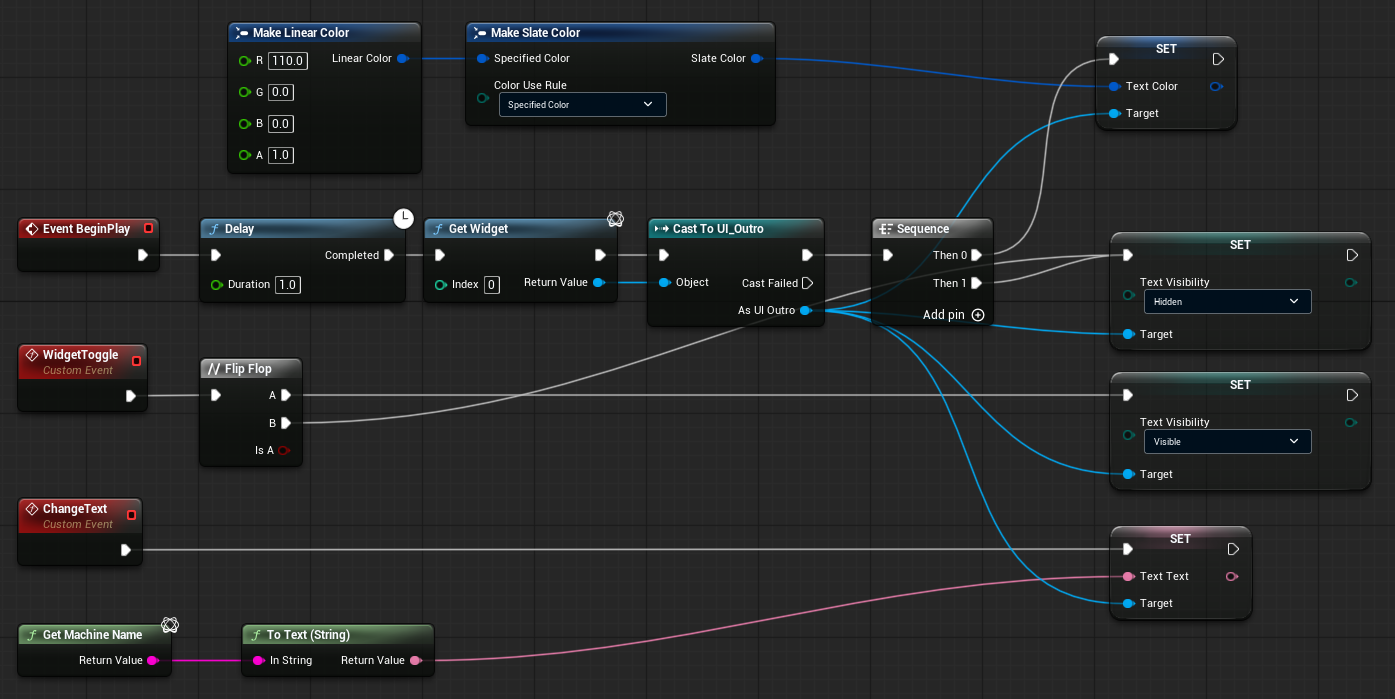Screen dimensions: 1395x699
Task: Click the Sequence Then 0 execution pin
Action: point(976,255)
